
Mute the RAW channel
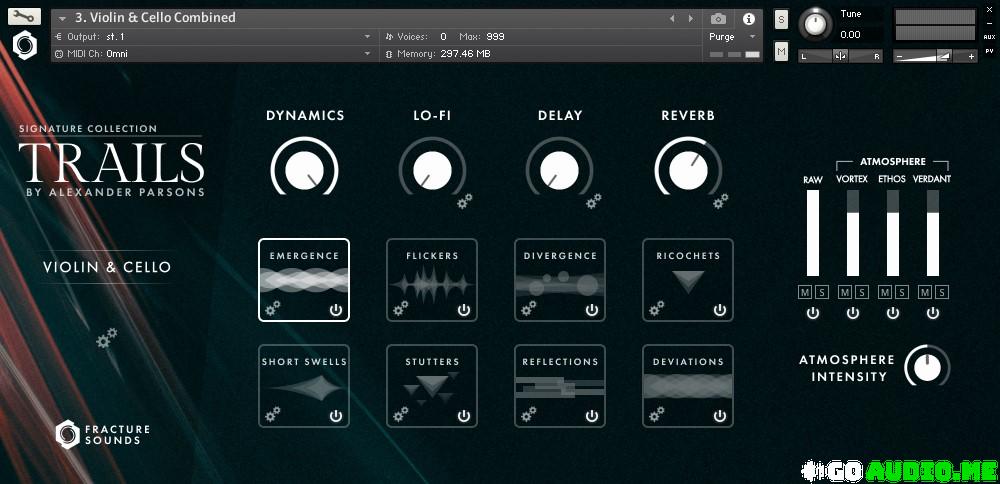(805, 292)
